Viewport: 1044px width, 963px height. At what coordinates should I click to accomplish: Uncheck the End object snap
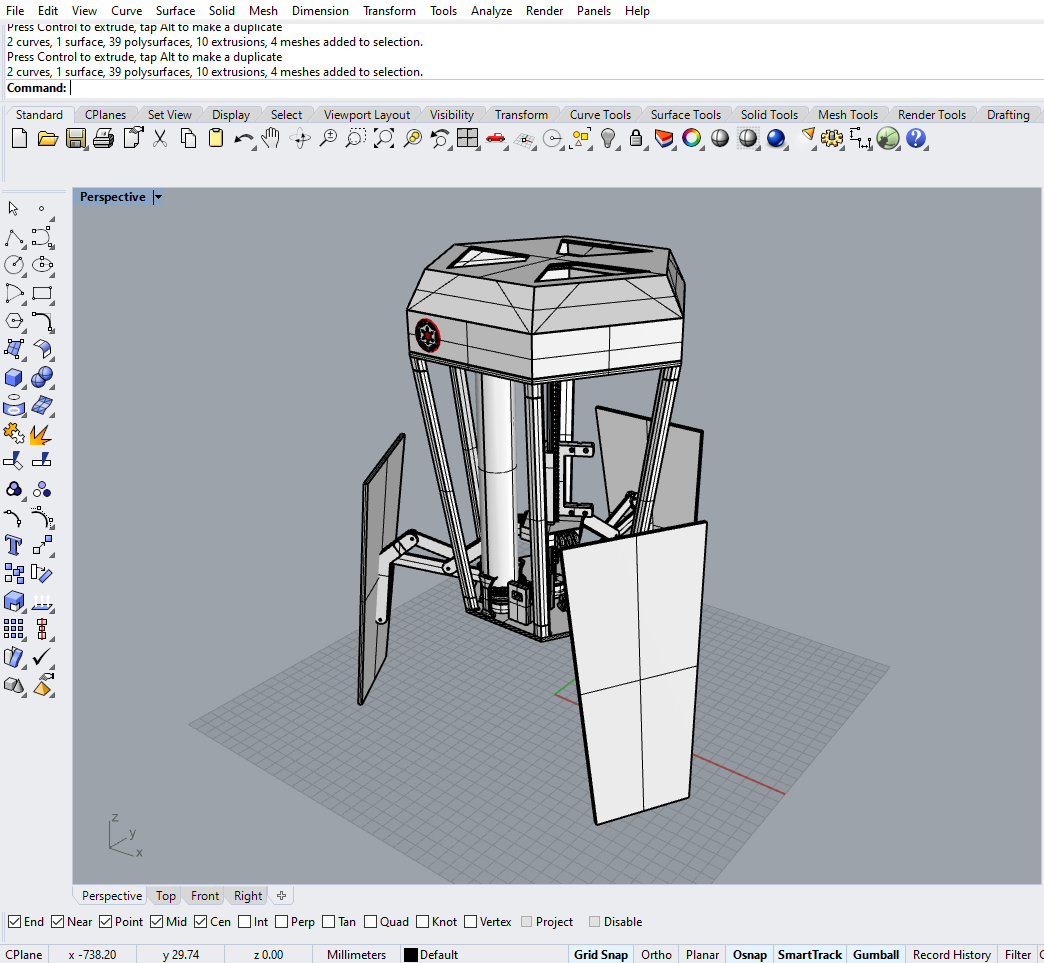14,922
